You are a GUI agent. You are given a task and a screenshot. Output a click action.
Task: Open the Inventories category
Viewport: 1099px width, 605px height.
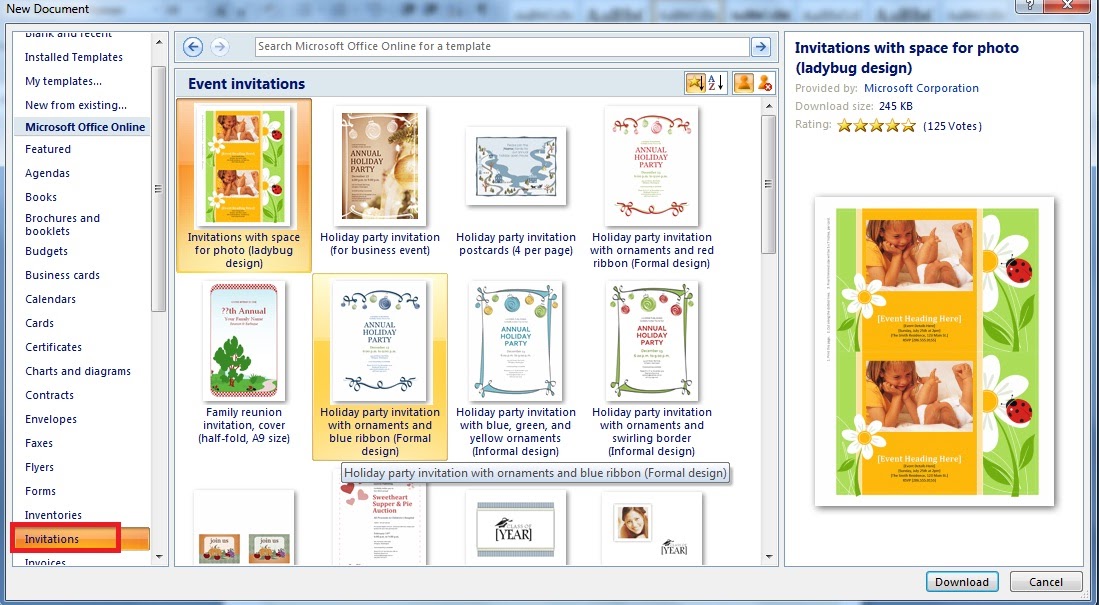(x=53, y=515)
